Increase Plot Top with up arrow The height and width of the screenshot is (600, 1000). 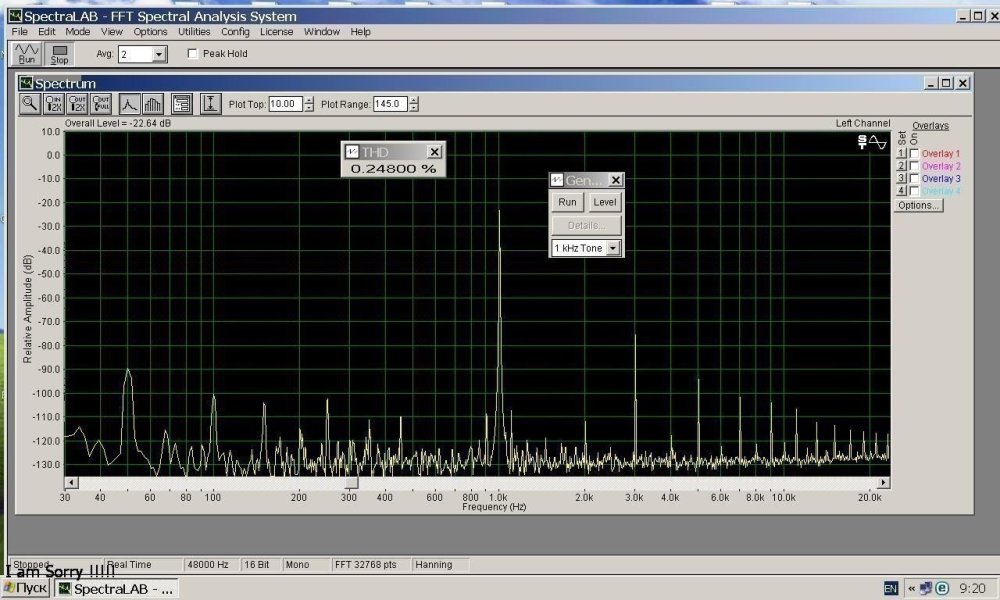coord(309,100)
